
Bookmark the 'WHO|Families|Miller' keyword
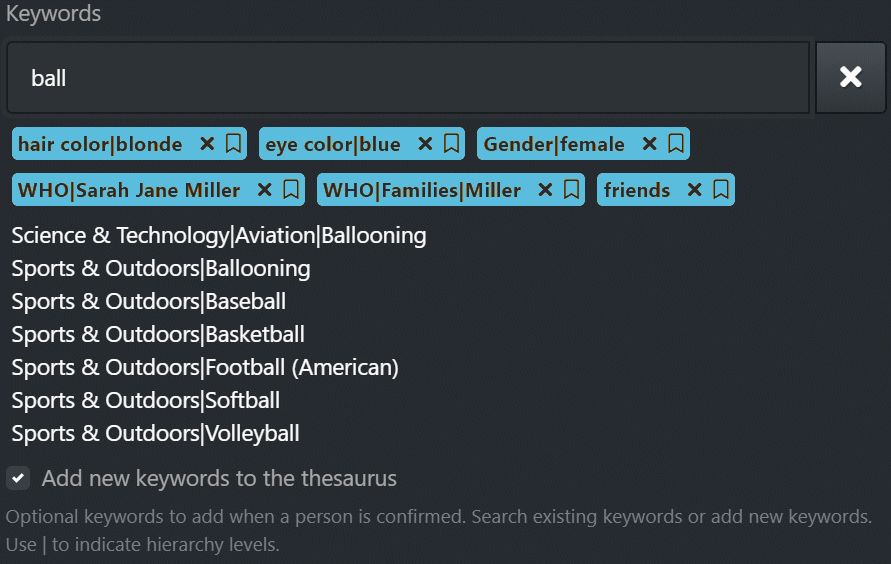pyautogui.click(x=572, y=190)
